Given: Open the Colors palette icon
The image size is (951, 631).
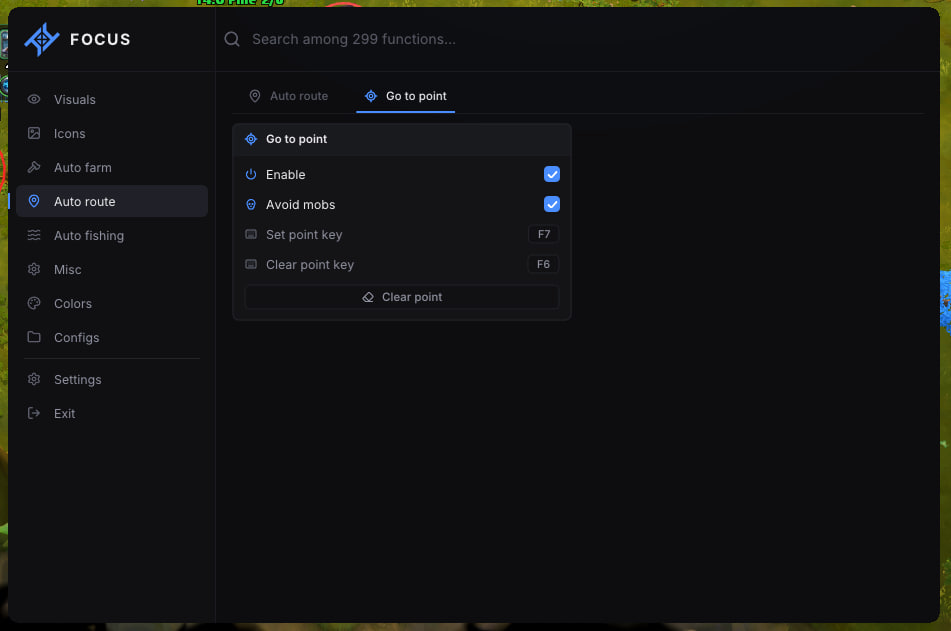Looking at the screenshot, I should [34, 303].
